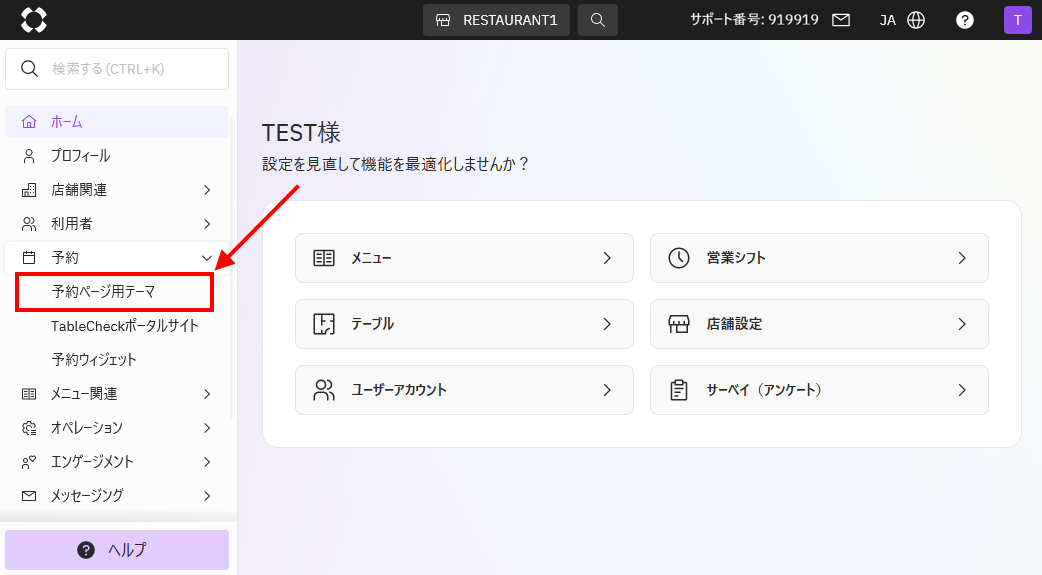The height and width of the screenshot is (575, 1042).
Task: Open the テーブル settings card
Action: click(x=464, y=324)
